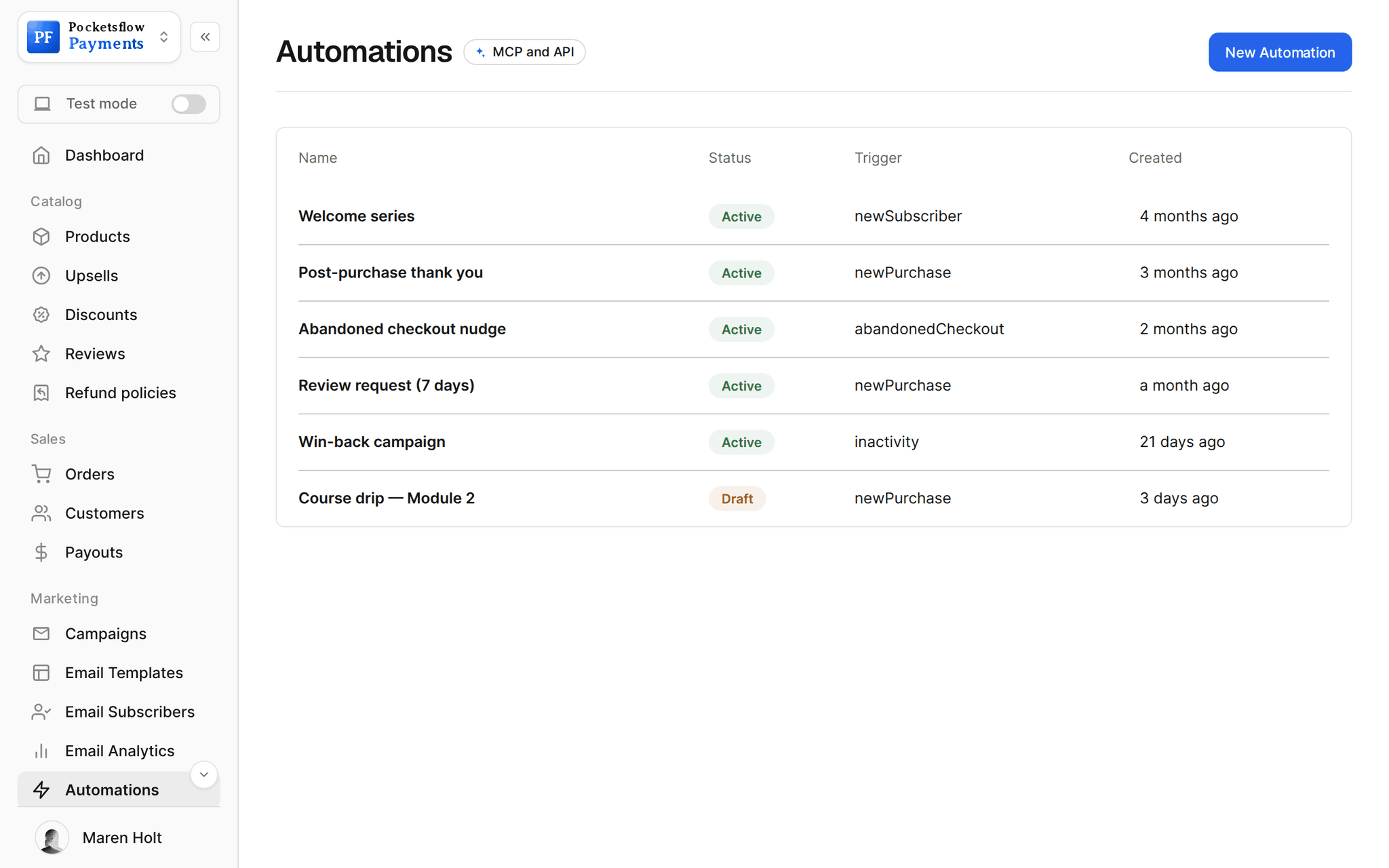Open Maren Holt's profile avatar
This screenshot has height=868, width=1389.
point(52,837)
